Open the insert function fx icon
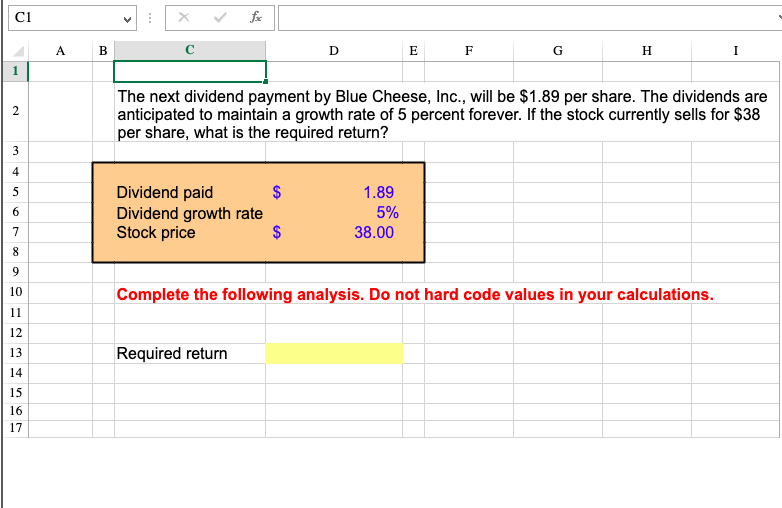The height and width of the screenshot is (508, 782). tap(256, 17)
